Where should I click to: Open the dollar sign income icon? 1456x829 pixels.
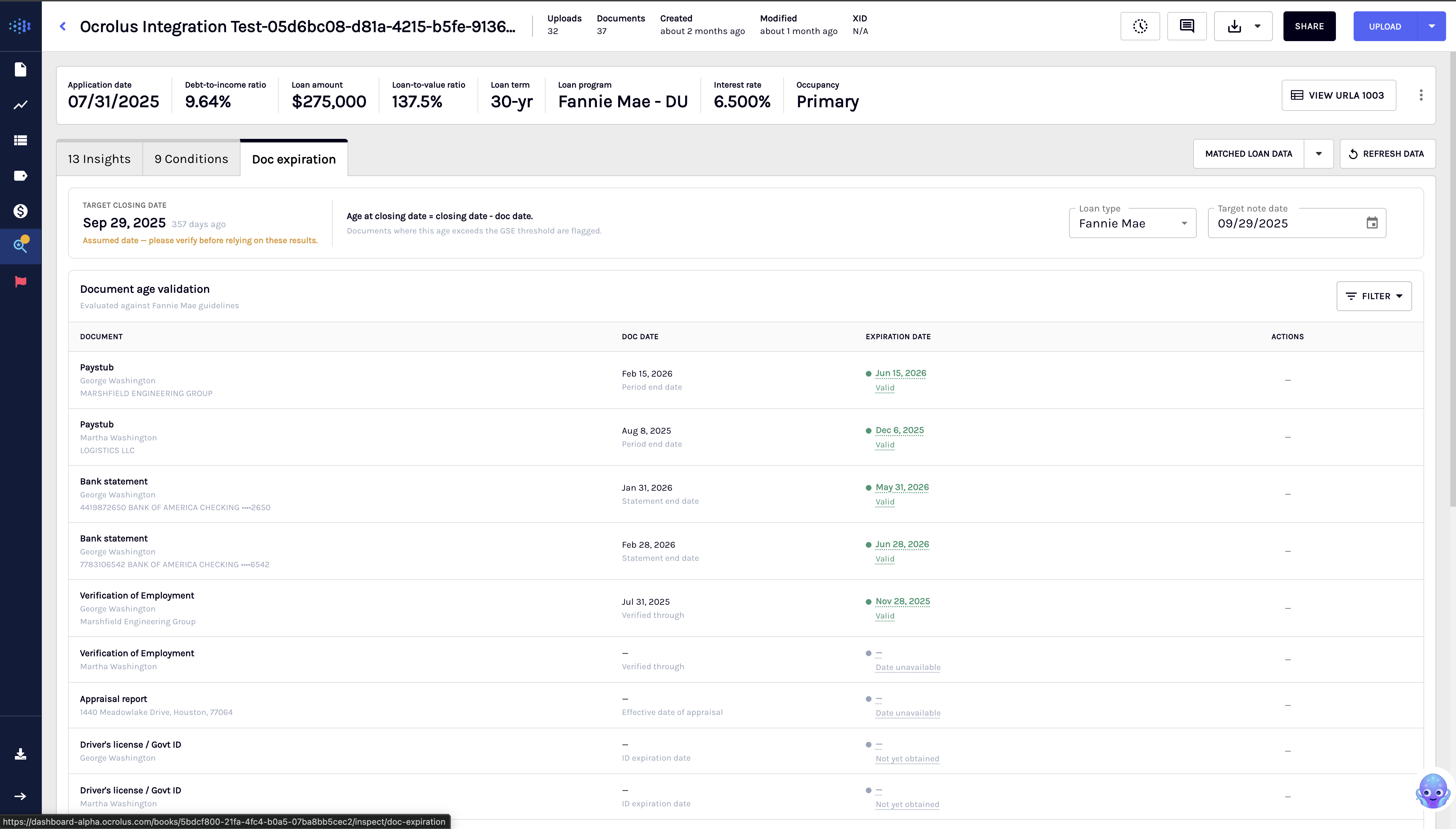(x=21, y=211)
